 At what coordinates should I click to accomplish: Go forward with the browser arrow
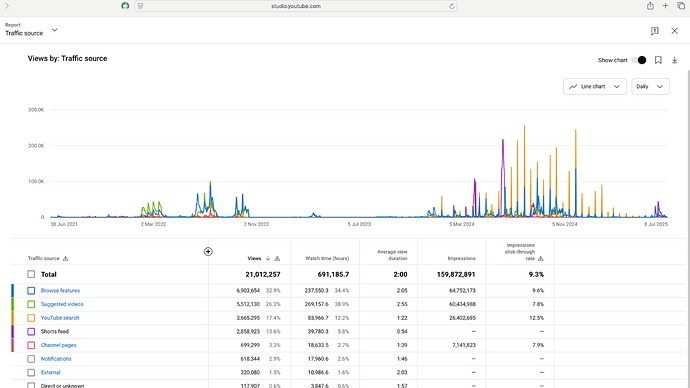pos(7,6)
